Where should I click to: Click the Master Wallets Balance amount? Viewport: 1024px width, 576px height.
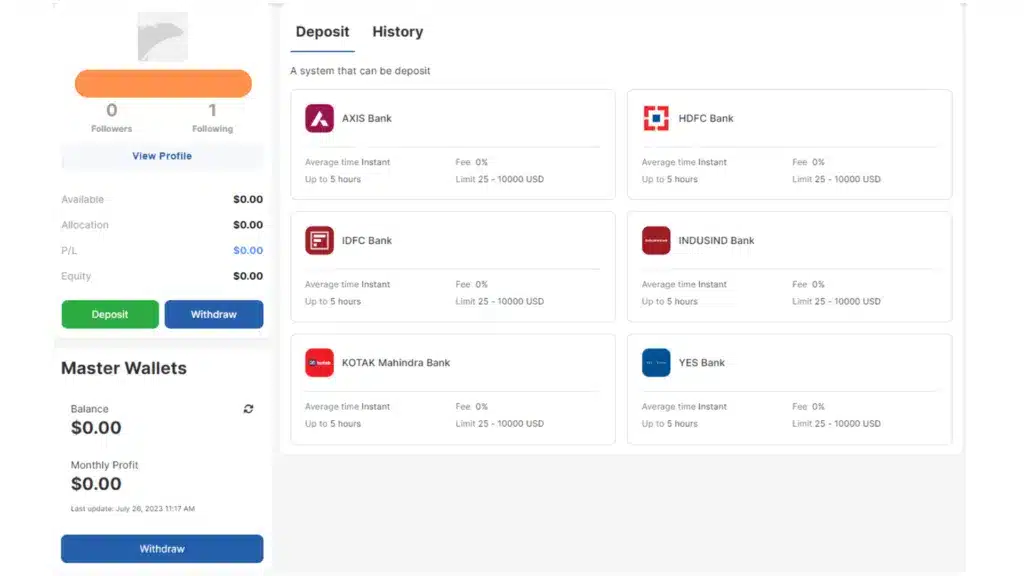[96, 428]
